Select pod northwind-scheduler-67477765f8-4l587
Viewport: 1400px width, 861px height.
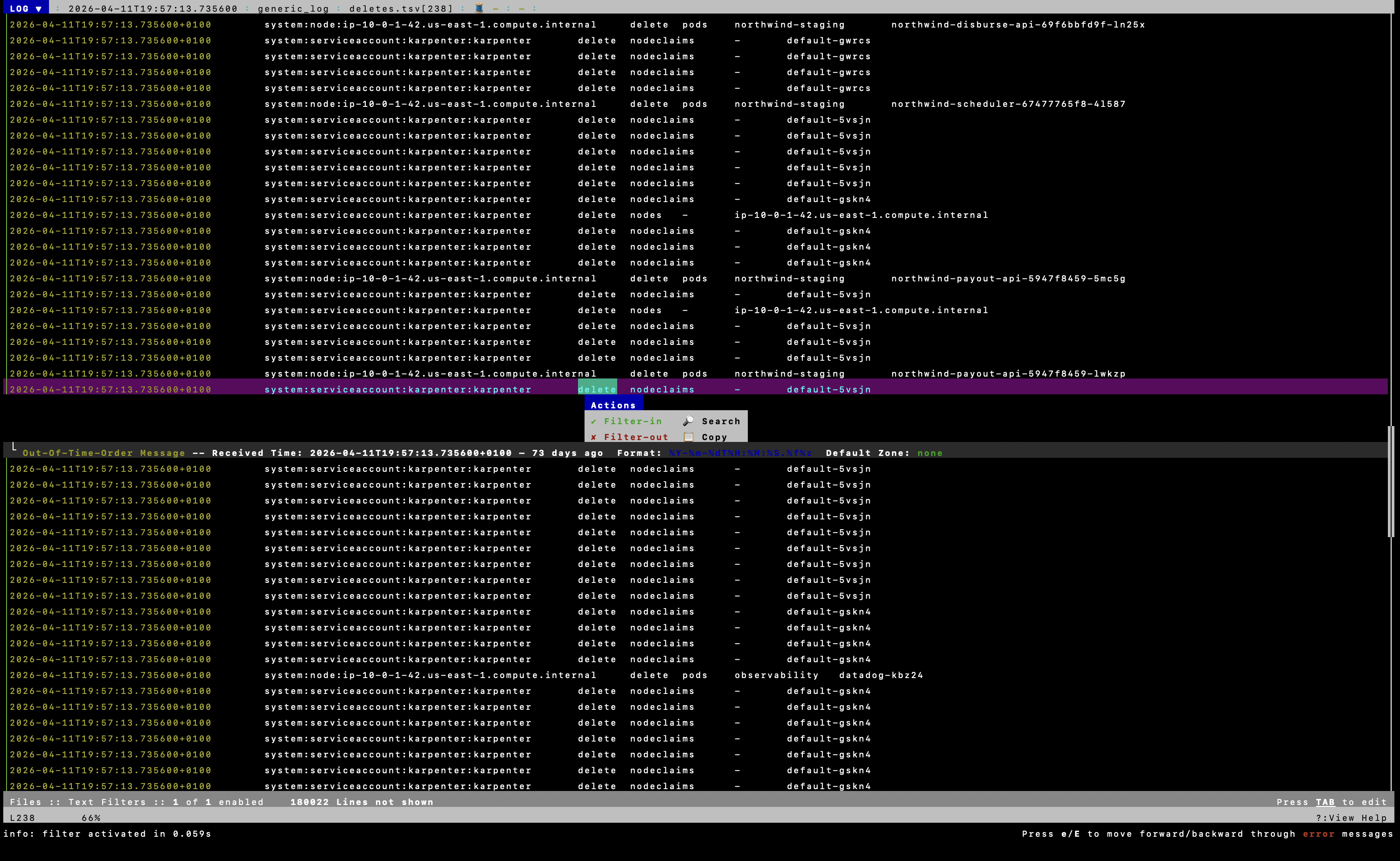[x=1009, y=104]
